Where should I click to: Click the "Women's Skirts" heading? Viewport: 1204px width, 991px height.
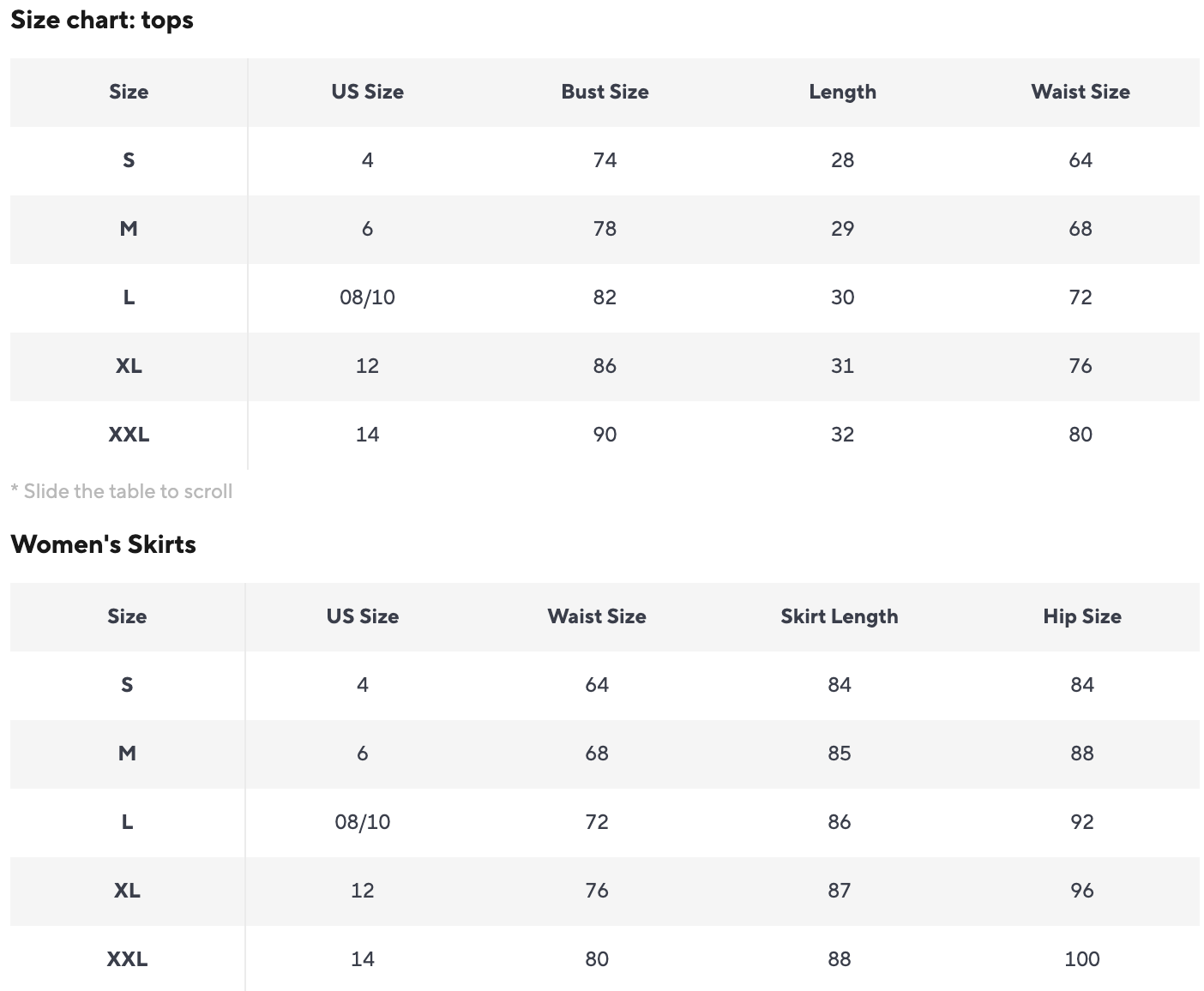(x=103, y=544)
